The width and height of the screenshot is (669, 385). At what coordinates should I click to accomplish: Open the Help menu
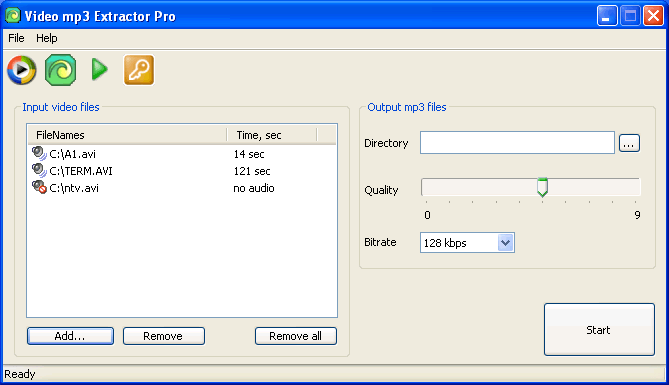point(47,38)
